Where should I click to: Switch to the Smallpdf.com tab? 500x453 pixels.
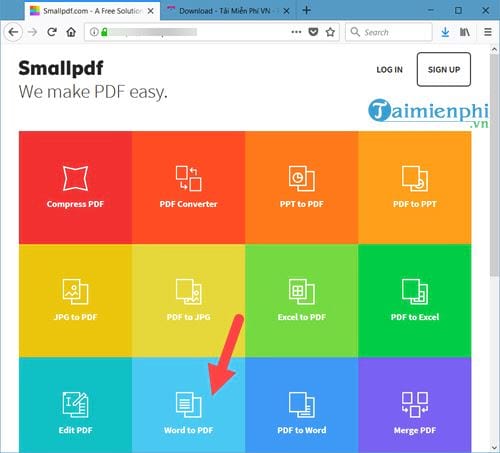pyautogui.click(x=92, y=11)
